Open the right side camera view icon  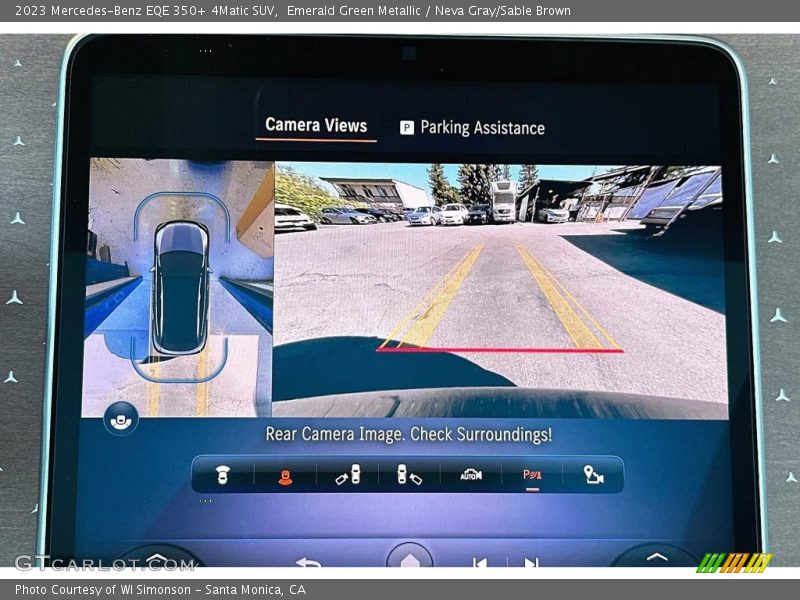click(x=408, y=477)
